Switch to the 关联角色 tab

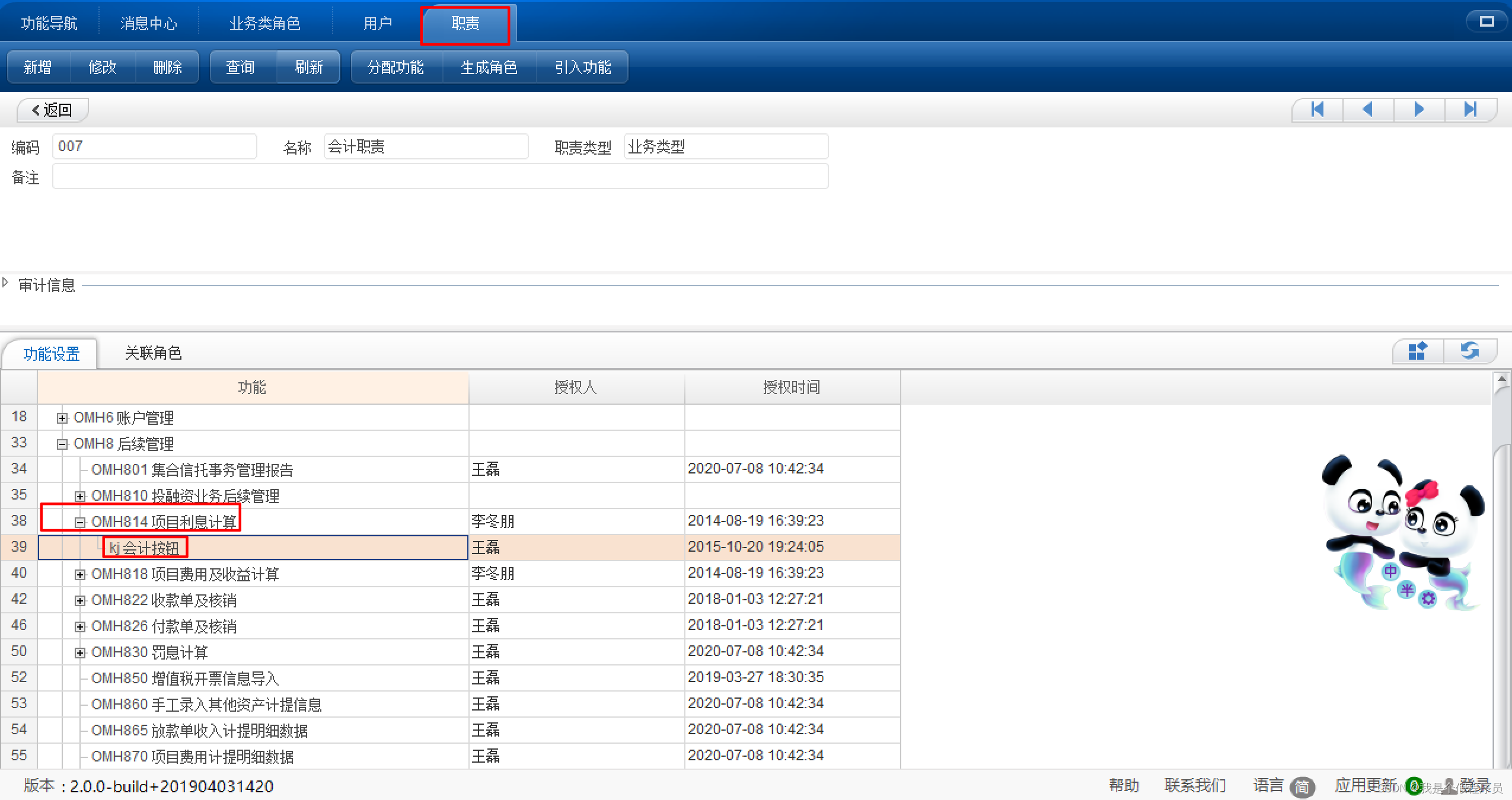tap(153, 353)
